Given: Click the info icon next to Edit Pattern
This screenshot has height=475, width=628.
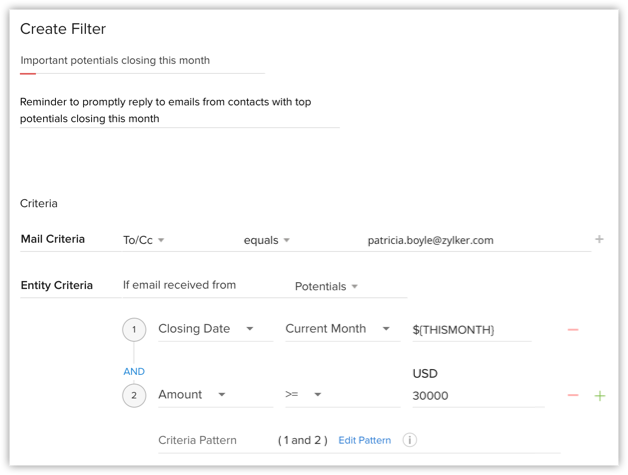Looking at the screenshot, I should [409, 440].
